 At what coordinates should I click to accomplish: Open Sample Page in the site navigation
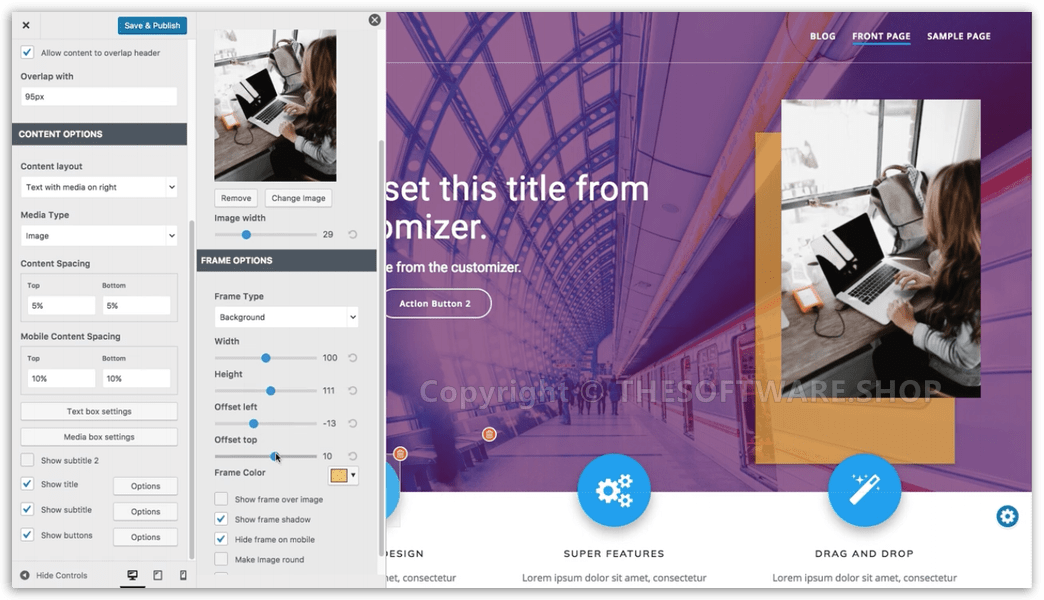[958, 36]
